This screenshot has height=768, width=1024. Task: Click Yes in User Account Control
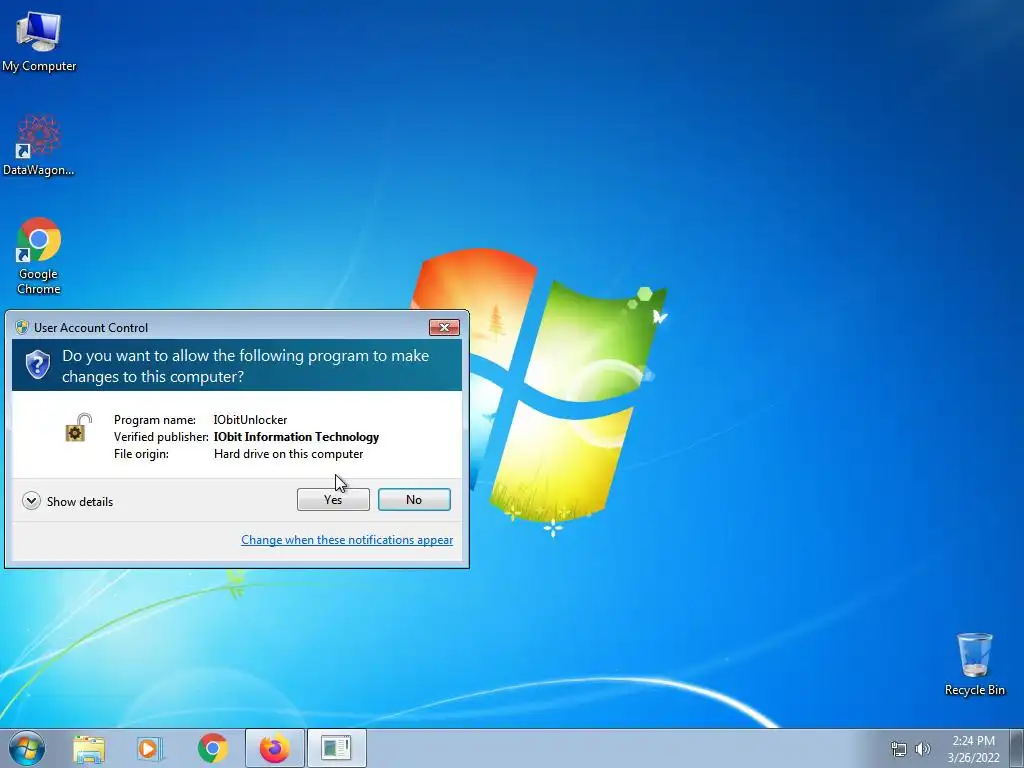click(x=333, y=500)
